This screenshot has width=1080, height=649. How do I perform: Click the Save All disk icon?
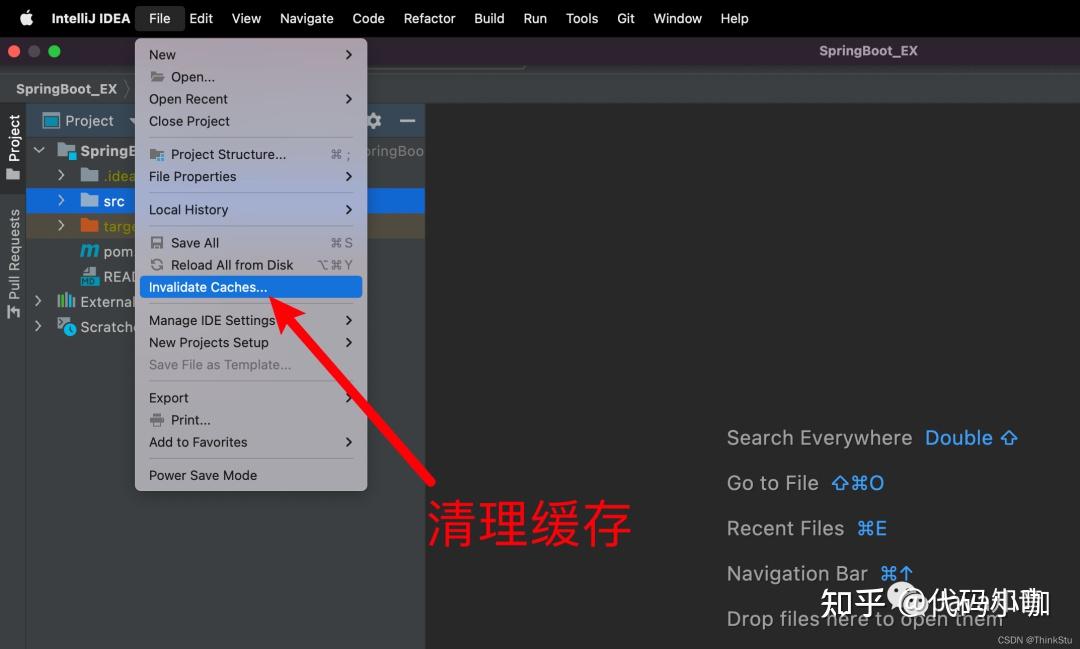(x=157, y=243)
